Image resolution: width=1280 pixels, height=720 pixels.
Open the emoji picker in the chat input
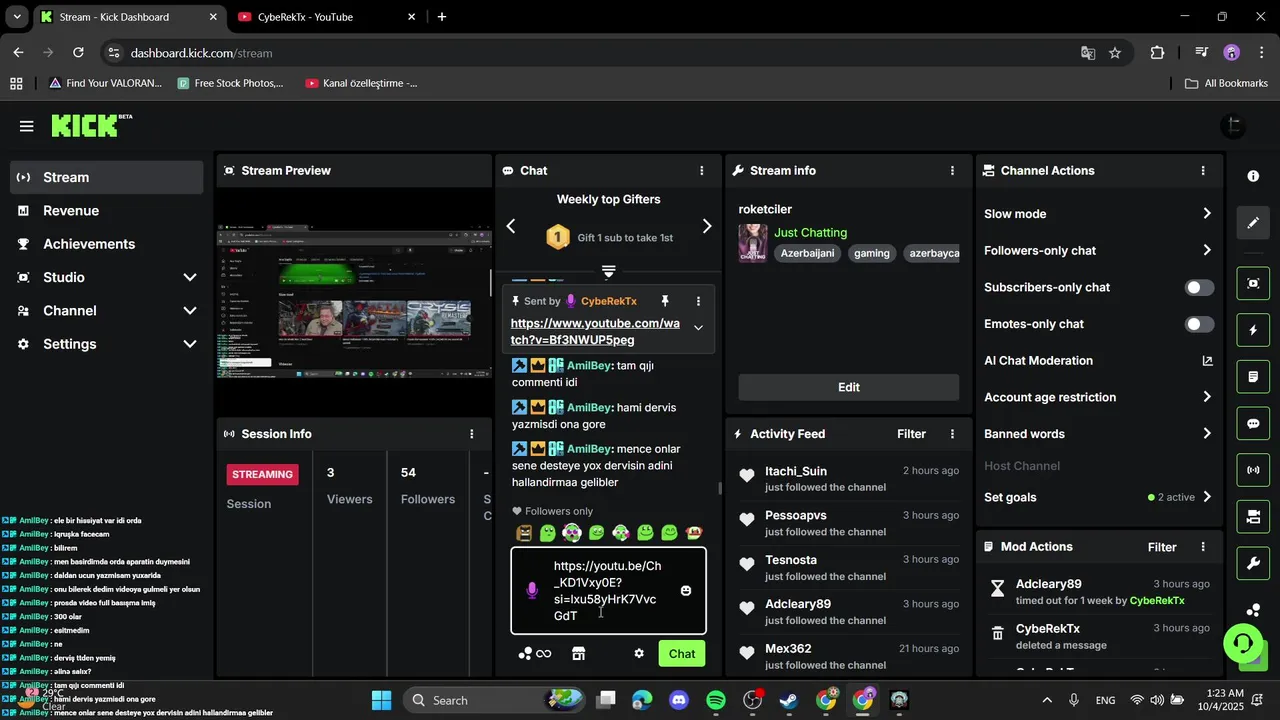pos(686,591)
